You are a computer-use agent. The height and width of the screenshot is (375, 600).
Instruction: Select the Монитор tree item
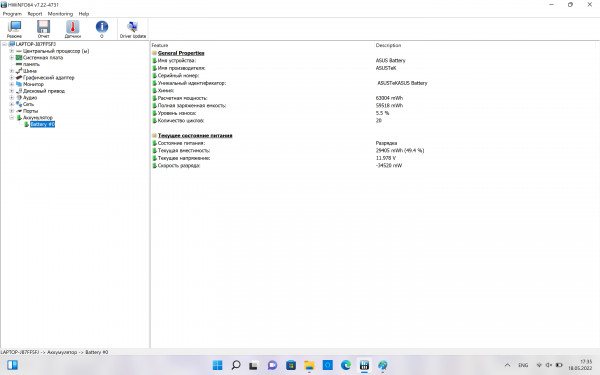click(x=33, y=84)
